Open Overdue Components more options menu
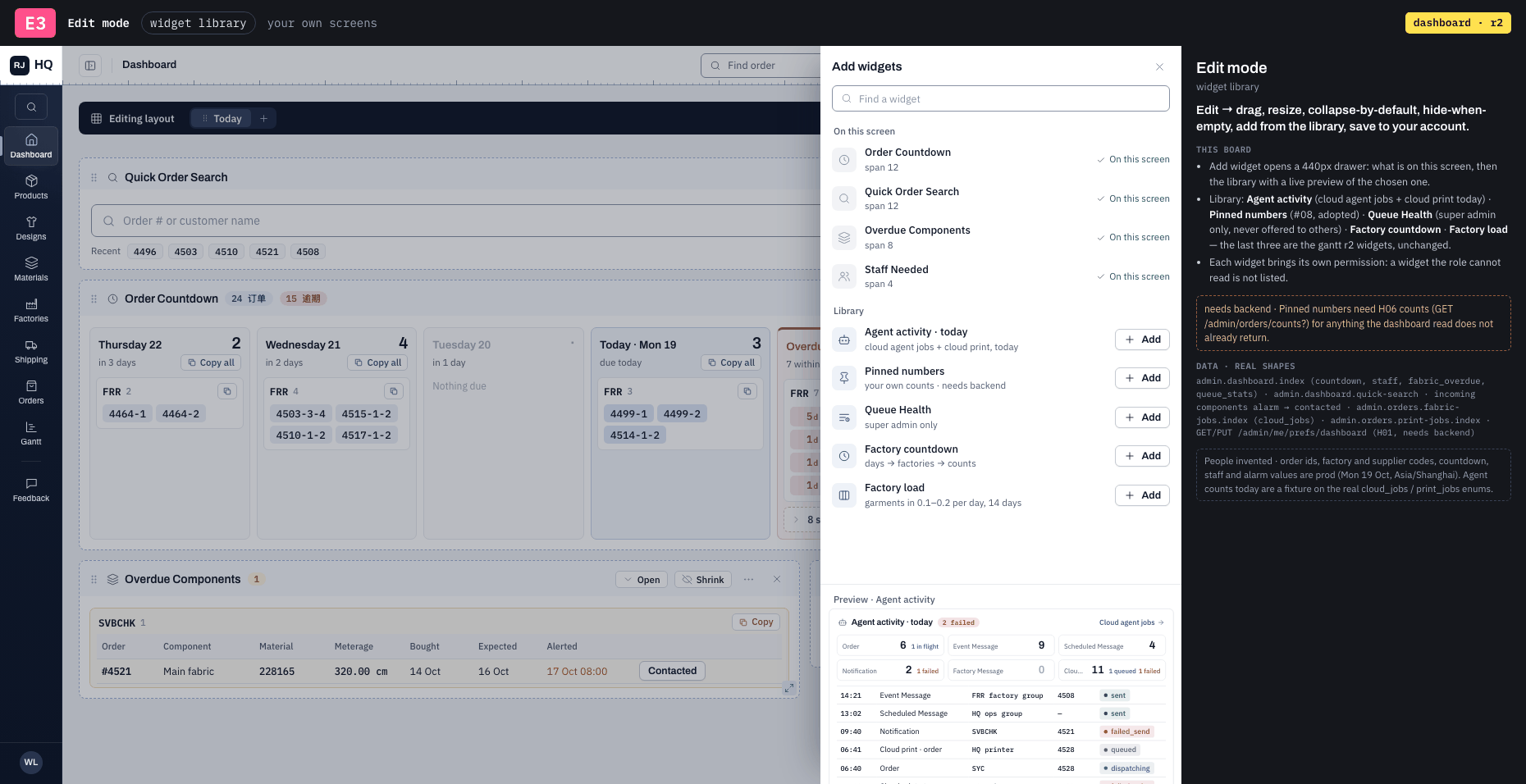The image size is (1526, 784). [748, 579]
